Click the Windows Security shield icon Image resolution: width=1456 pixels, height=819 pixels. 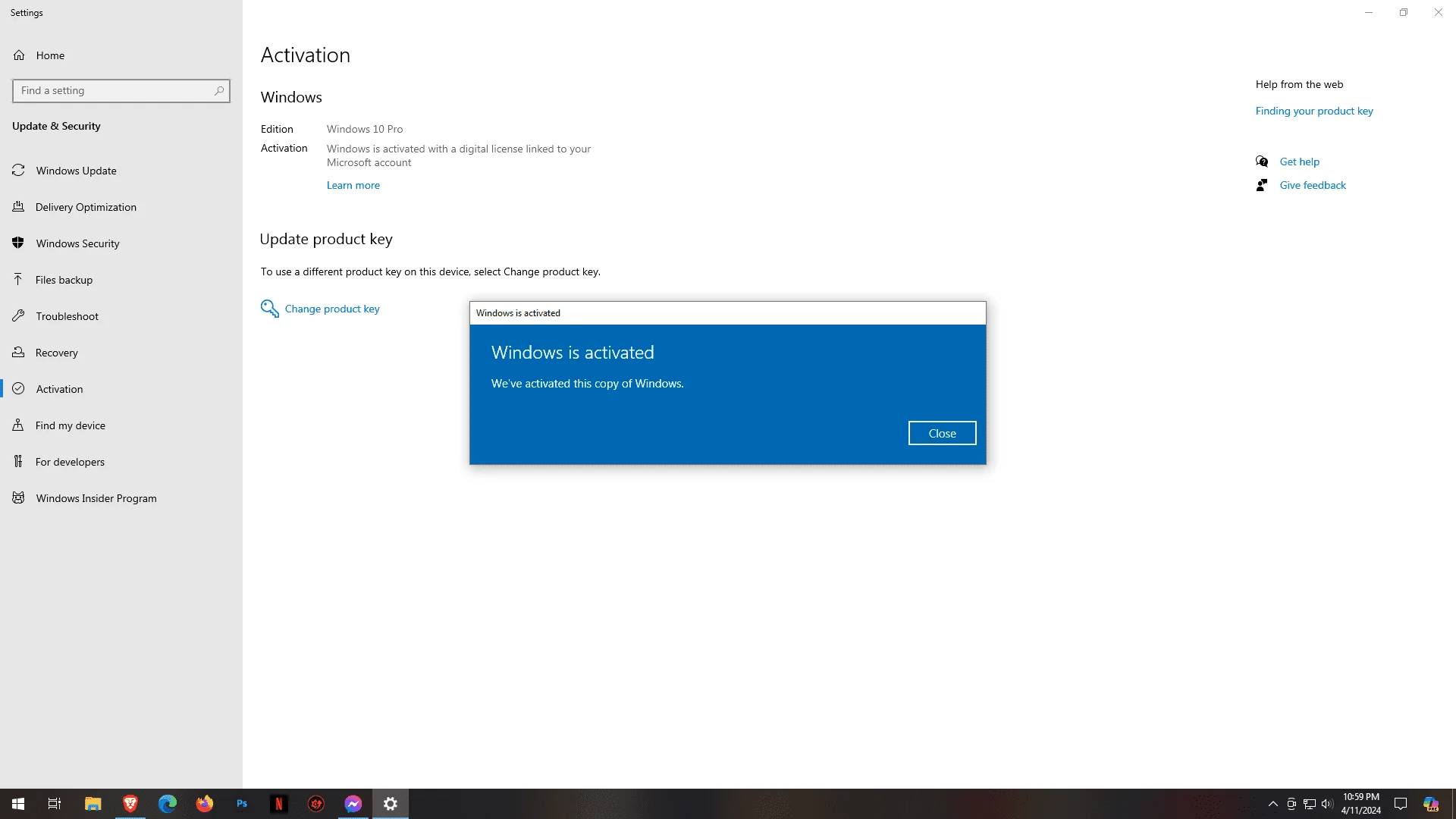[x=18, y=243]
